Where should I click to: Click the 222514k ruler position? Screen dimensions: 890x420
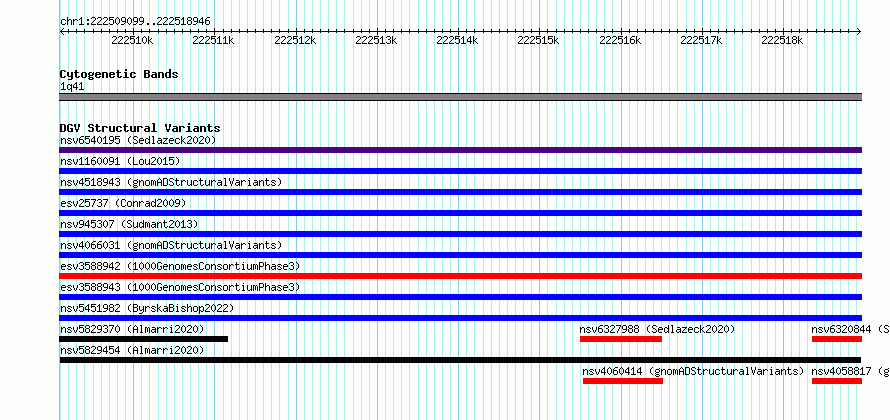coord(457,40)
